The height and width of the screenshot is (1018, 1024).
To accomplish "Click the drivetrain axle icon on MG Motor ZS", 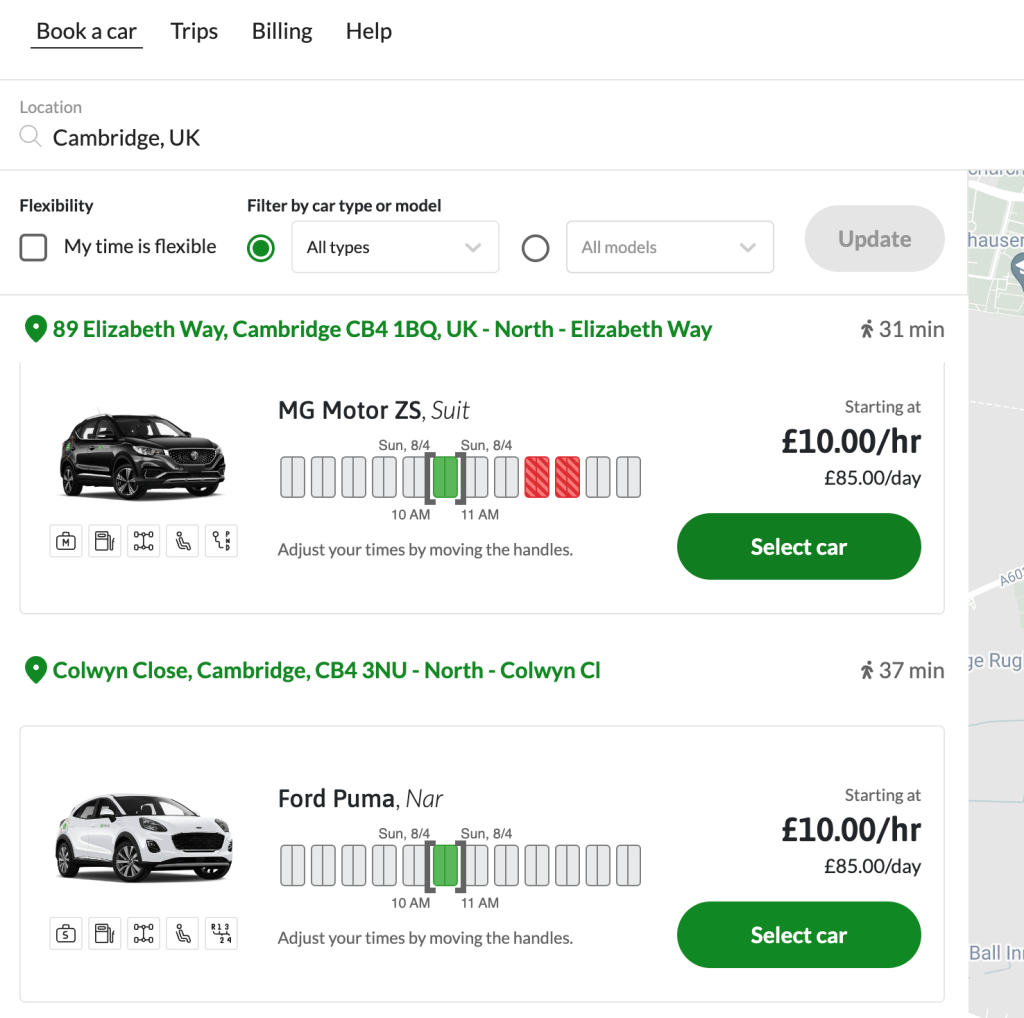I will point(144,541).
